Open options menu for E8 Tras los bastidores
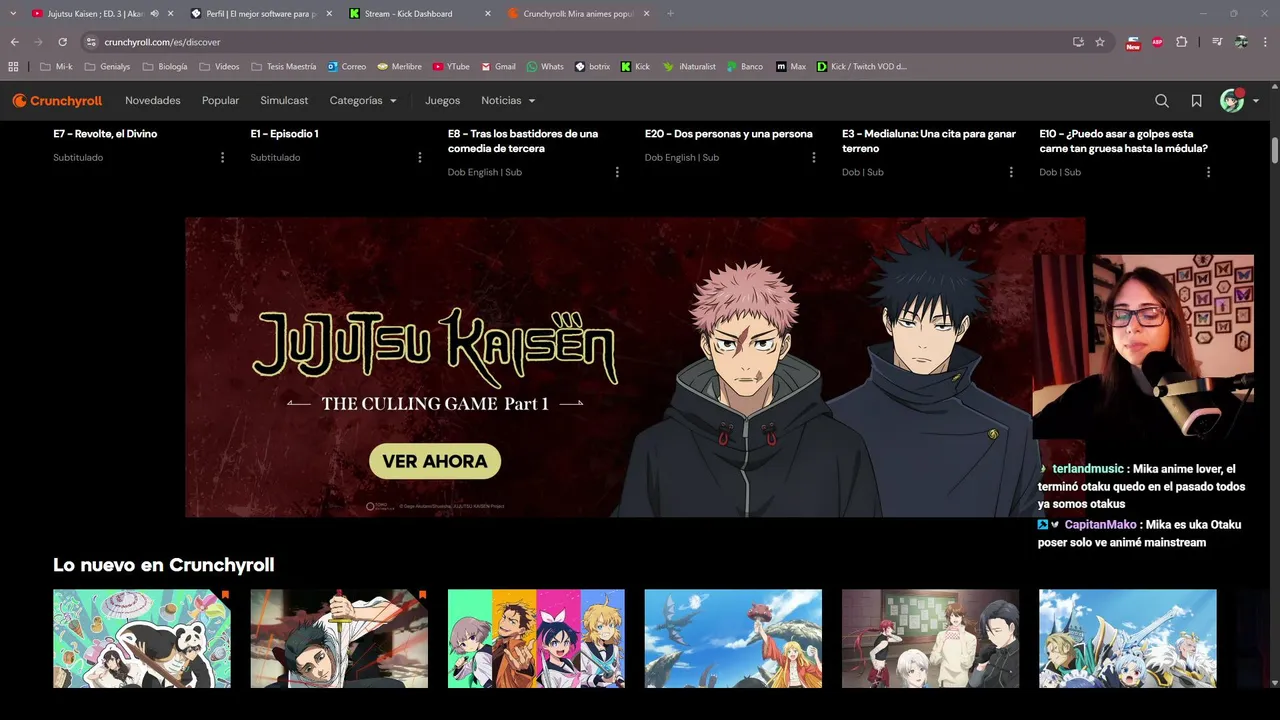Screen dimensions: 1280x720 [616, 172]
